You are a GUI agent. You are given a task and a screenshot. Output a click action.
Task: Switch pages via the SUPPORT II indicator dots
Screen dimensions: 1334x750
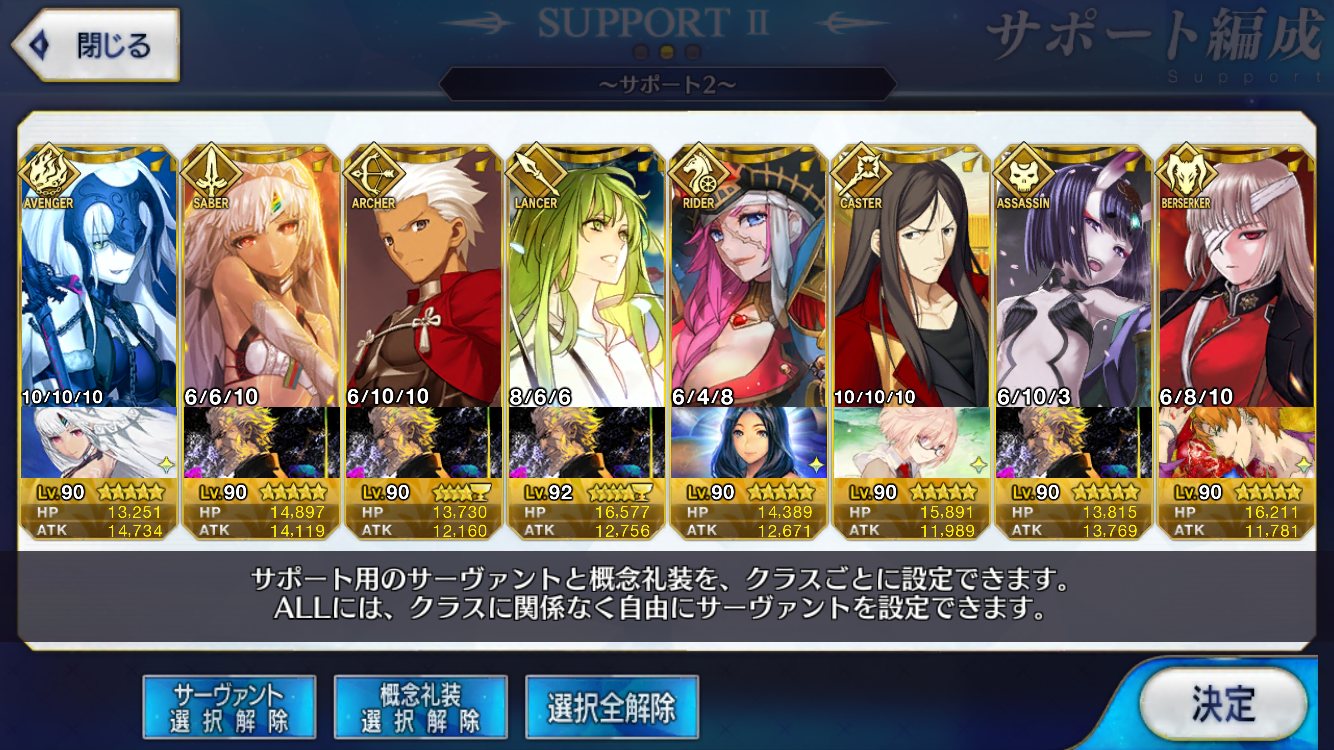point(667,52)
